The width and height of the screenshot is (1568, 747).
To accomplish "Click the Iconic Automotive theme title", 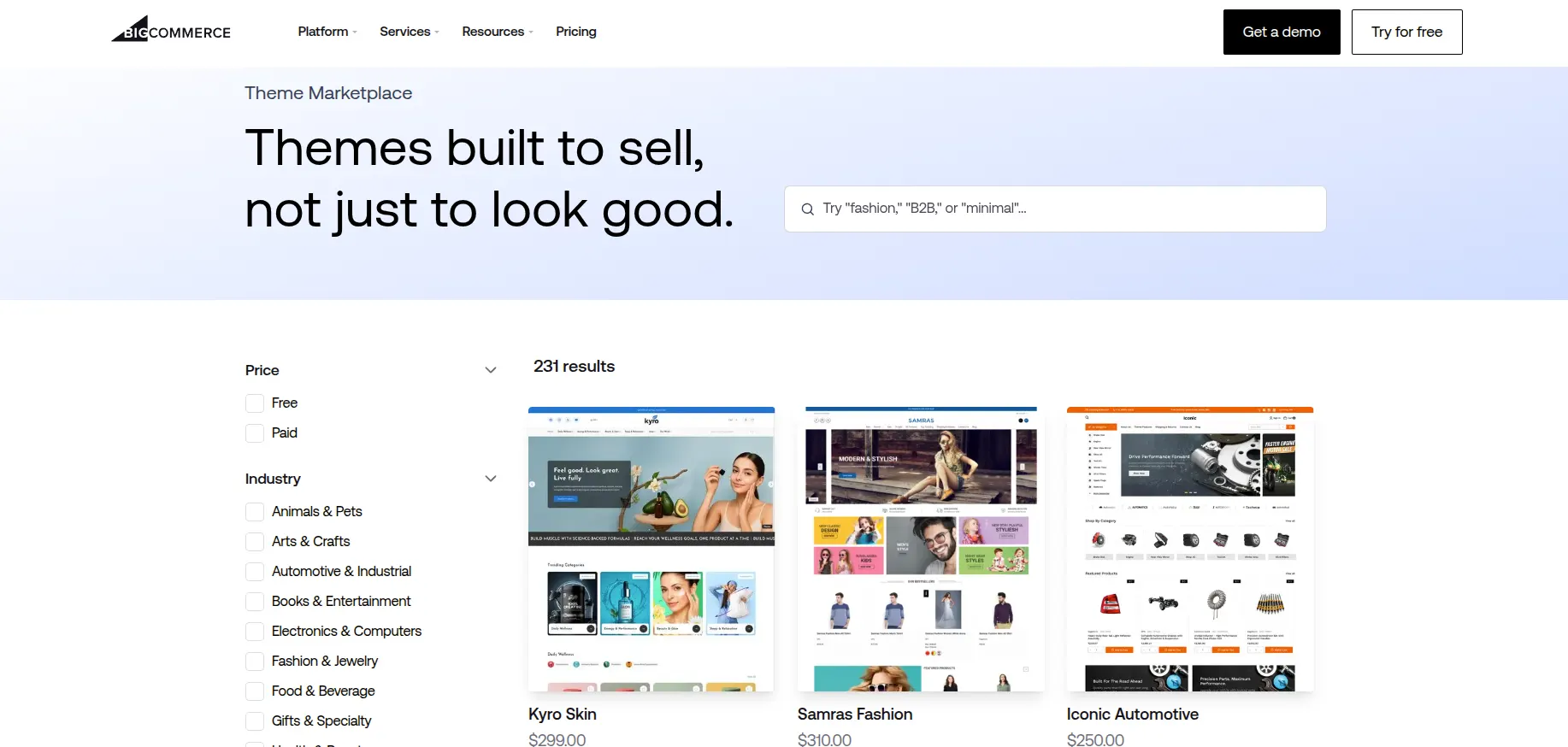I will click(x=1133, y=715).
